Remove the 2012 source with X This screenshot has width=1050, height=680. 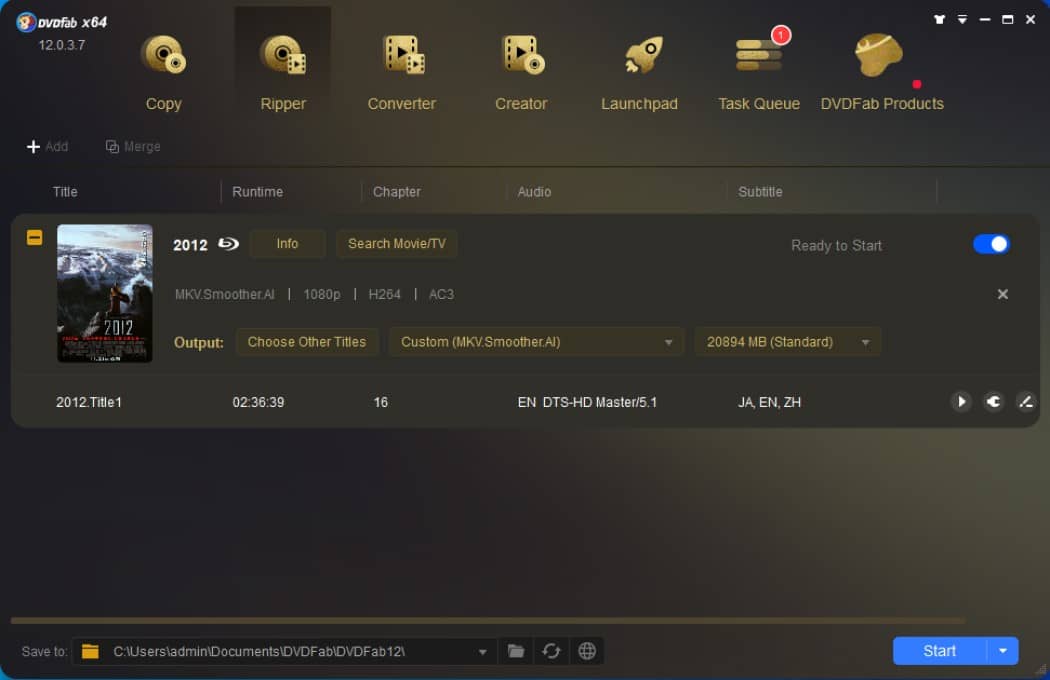[1002, 294]
